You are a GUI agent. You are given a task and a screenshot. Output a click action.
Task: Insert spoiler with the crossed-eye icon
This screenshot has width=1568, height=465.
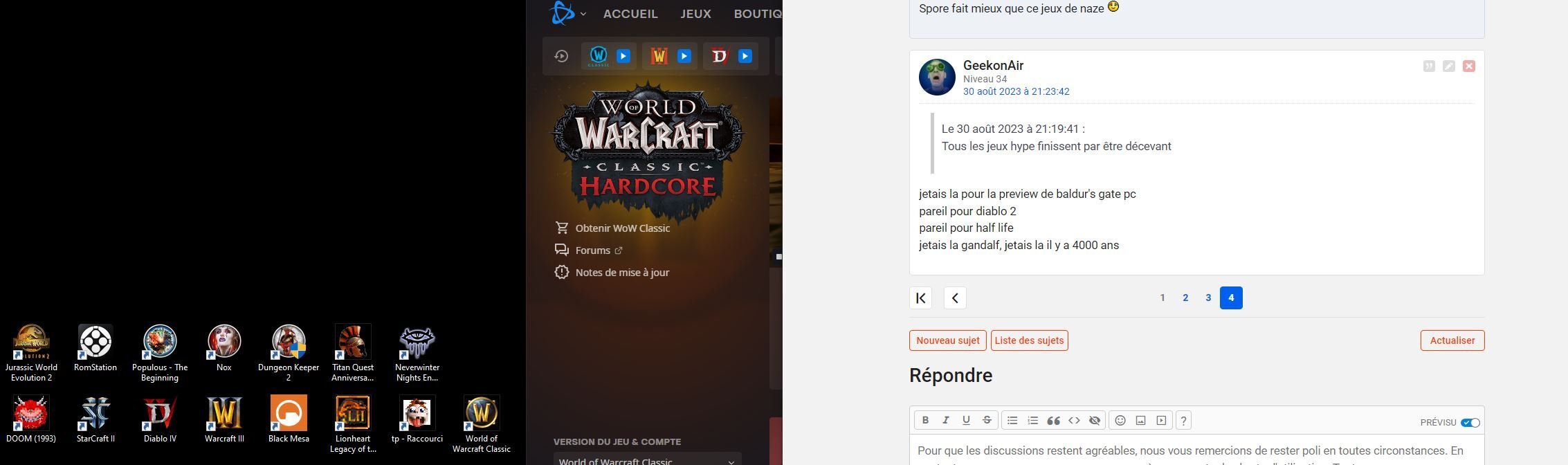click(1095, 420)
